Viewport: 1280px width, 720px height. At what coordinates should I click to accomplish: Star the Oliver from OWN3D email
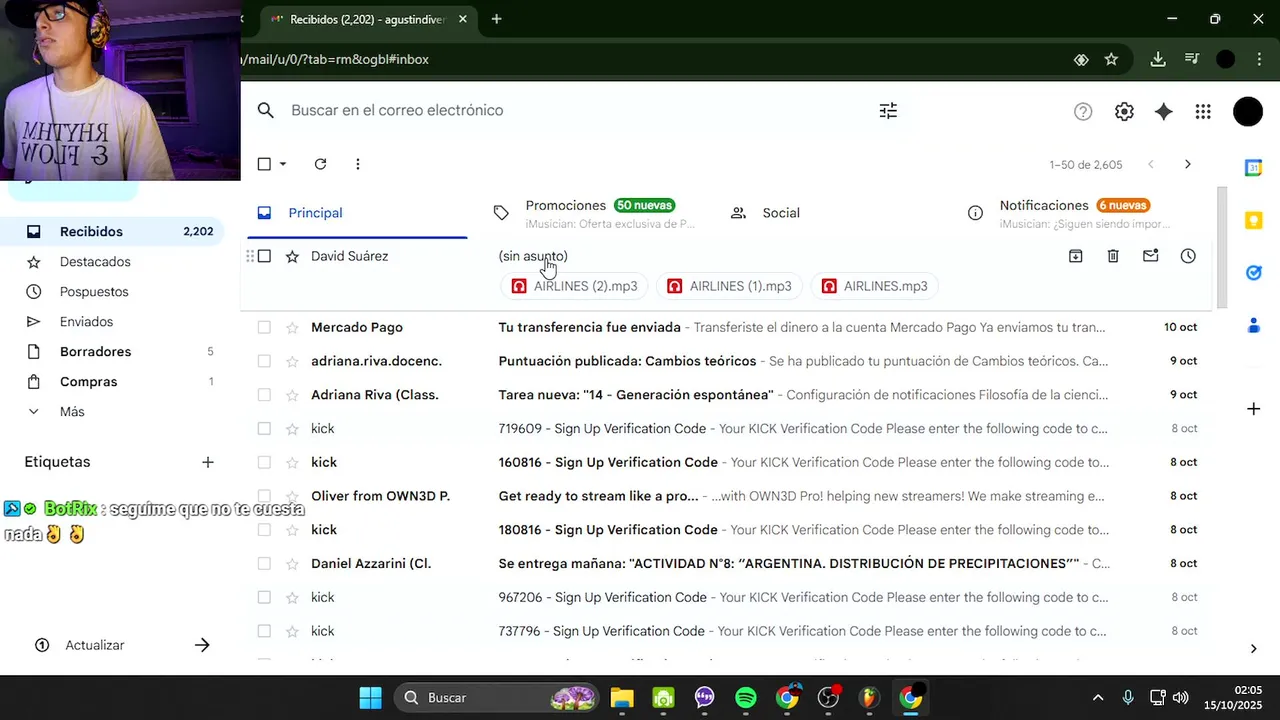pos(292,496)
